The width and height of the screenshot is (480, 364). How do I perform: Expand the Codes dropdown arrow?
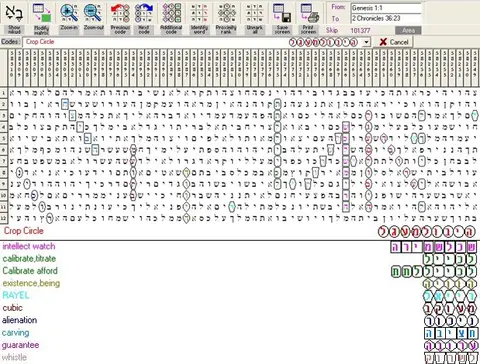click(367, 42)
